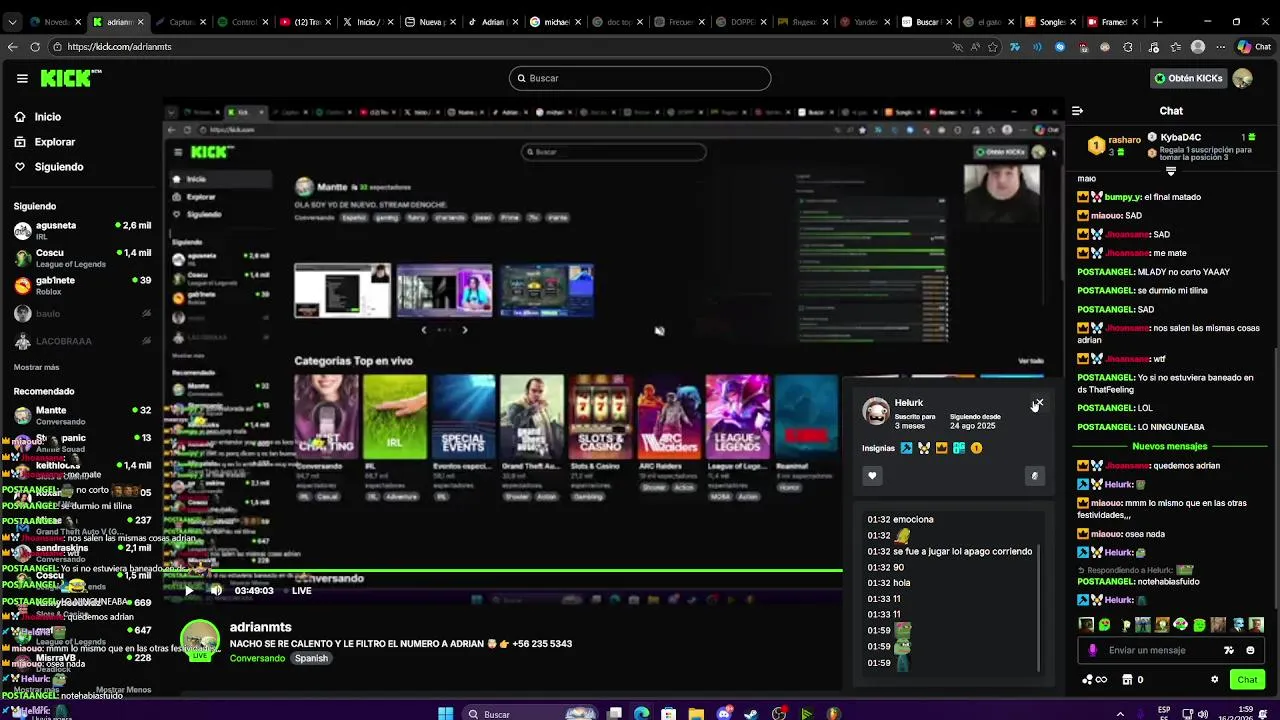Image resolution: width=1280 pixels, height=720 pixels.
Task: Click Obtén KICKs button
Action: (1188, 78)
